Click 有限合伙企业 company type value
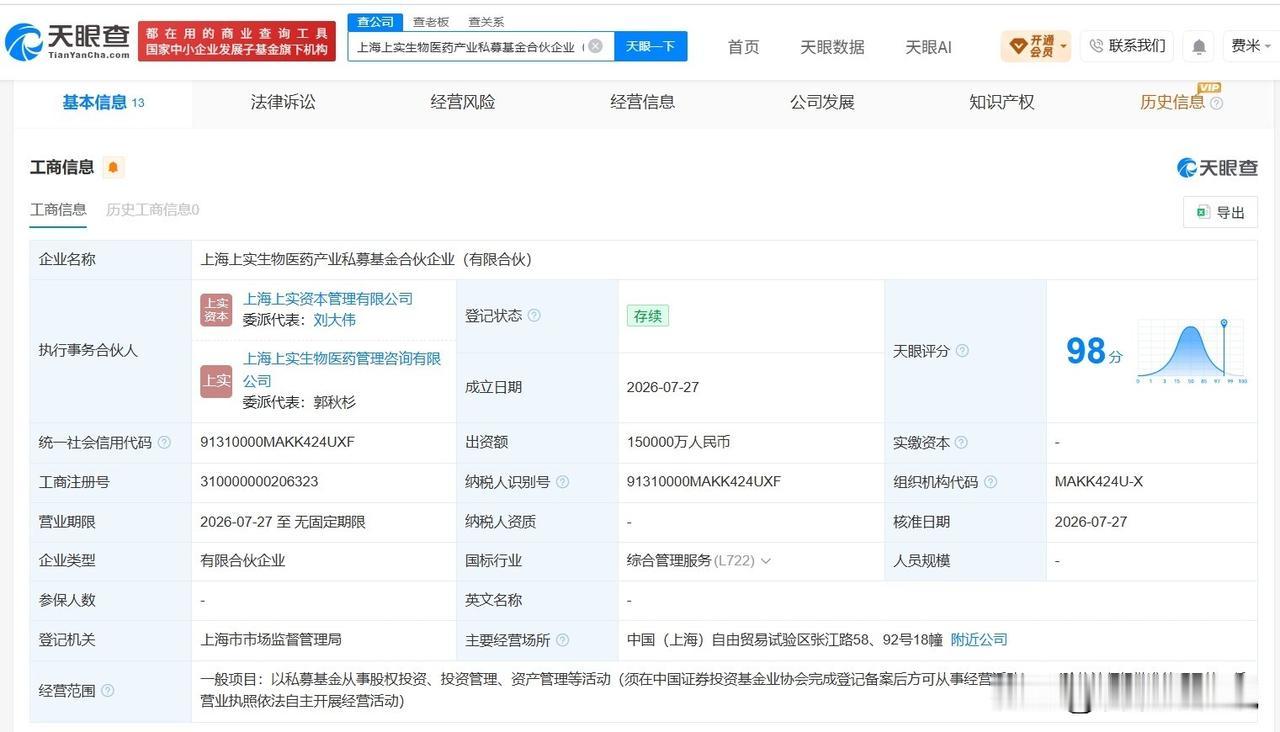Viewport: 1280px width, 732px height. [x=243, y=561]
